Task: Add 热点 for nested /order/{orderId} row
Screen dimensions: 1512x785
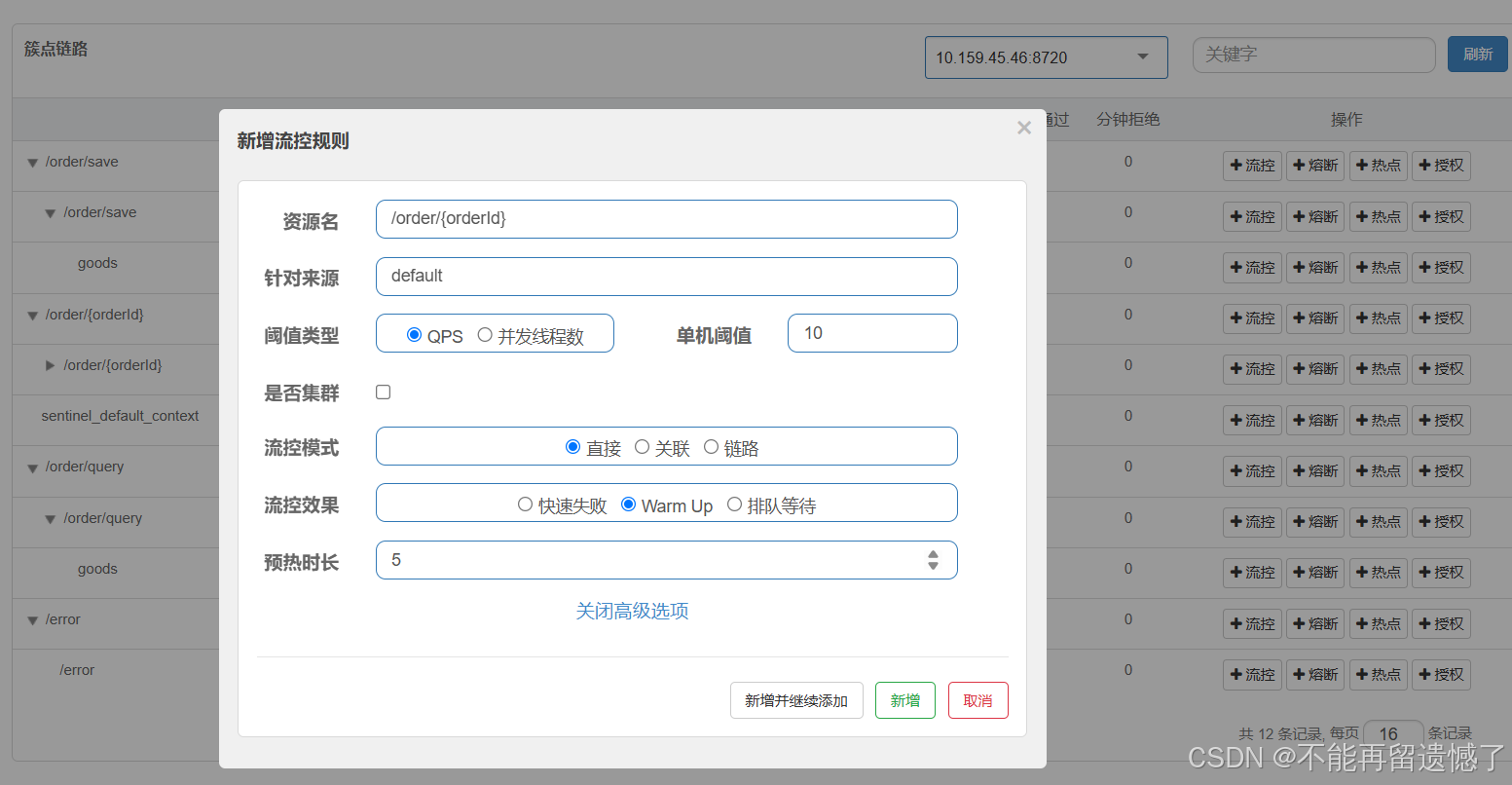Action: (x=1379, y=369)
